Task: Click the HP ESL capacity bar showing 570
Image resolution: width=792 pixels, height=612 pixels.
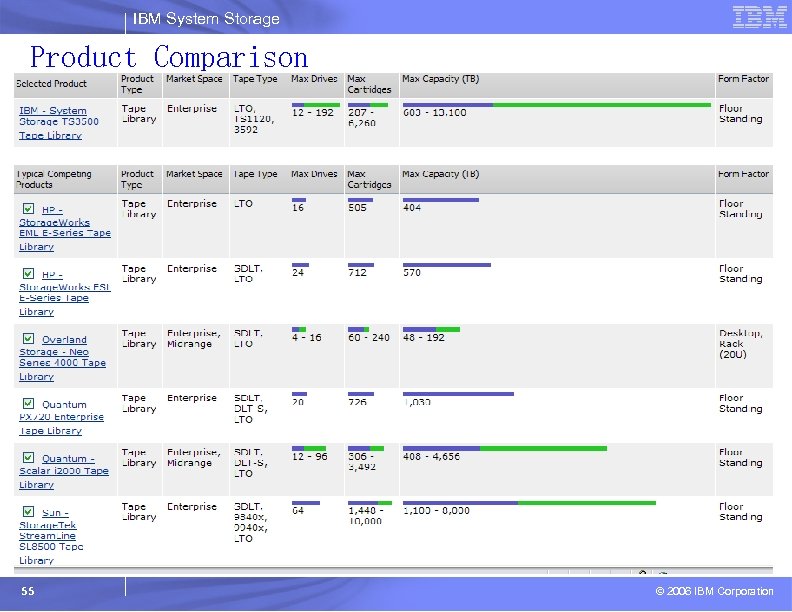Action: coord(447,265)
